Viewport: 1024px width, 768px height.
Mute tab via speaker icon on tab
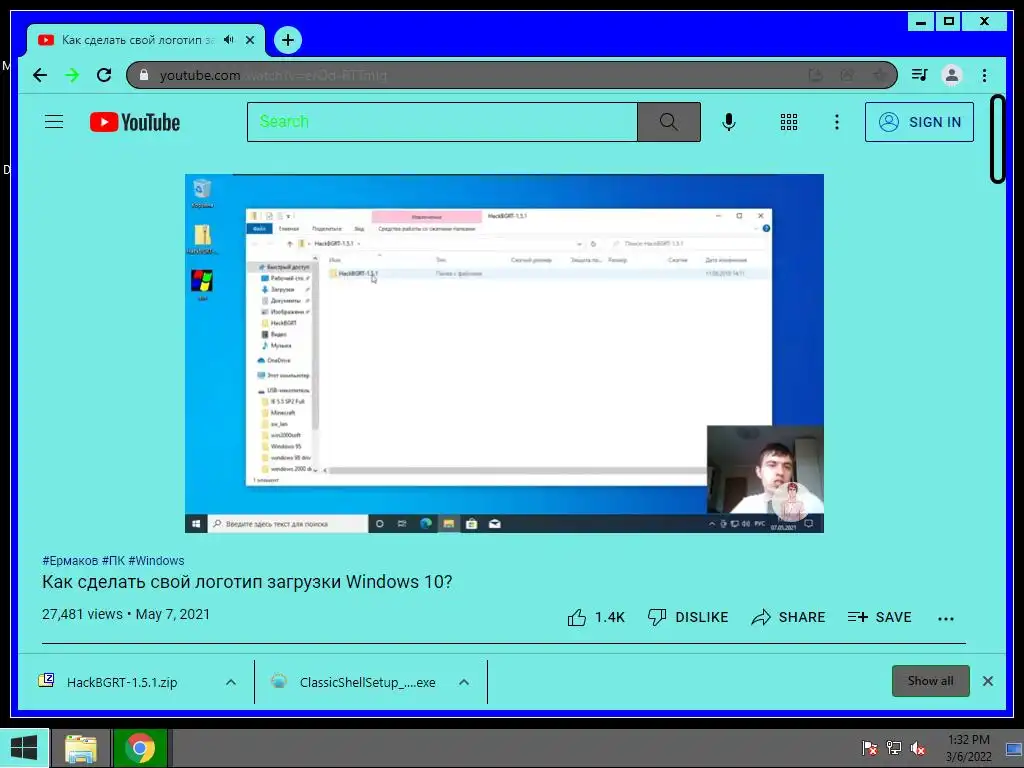pyautogui.click(x=229, y=40)
